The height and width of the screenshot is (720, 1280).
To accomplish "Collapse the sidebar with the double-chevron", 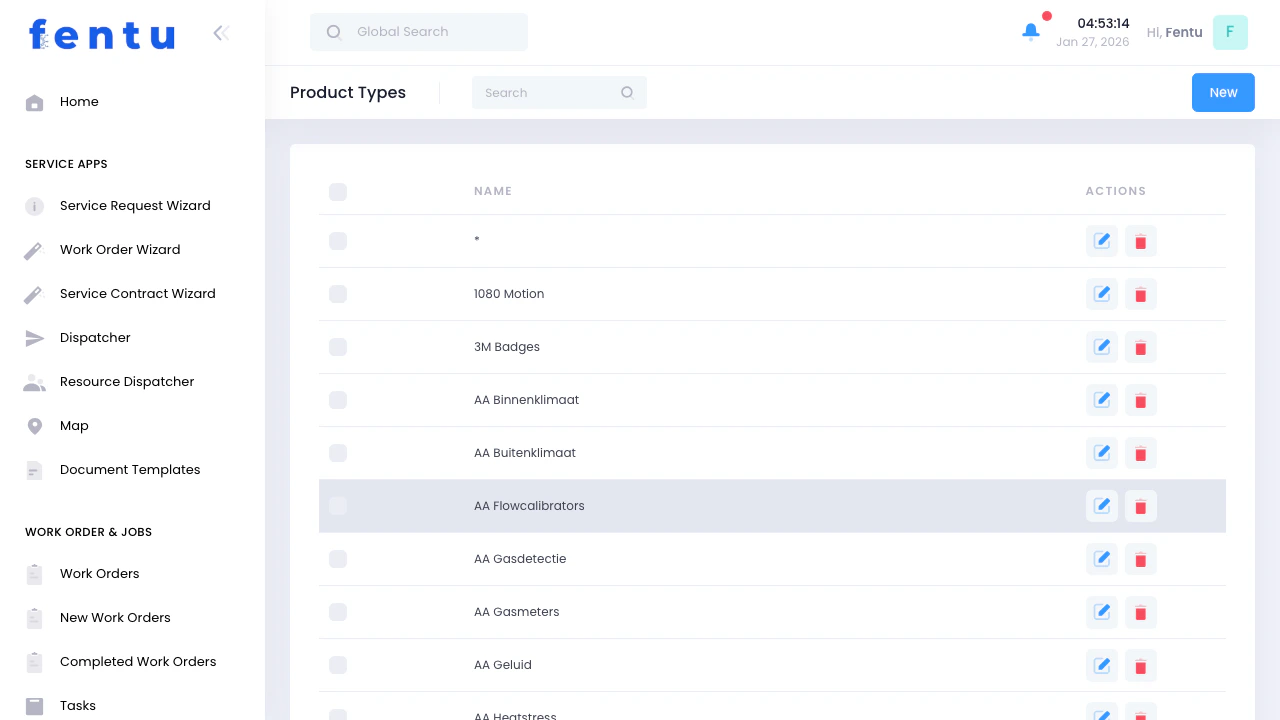I will click(x=221, y=33).
